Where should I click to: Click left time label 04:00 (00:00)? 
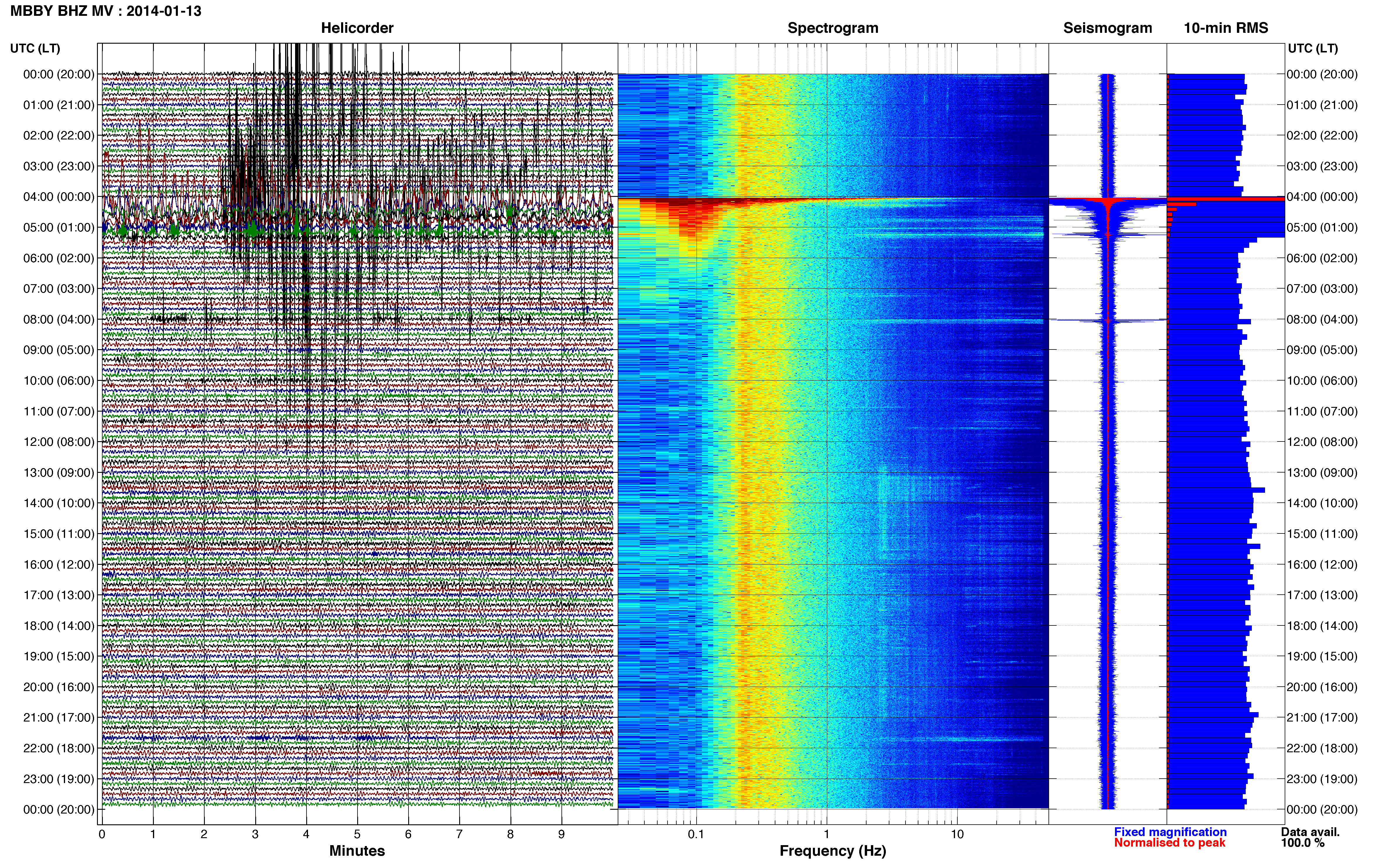59,197
